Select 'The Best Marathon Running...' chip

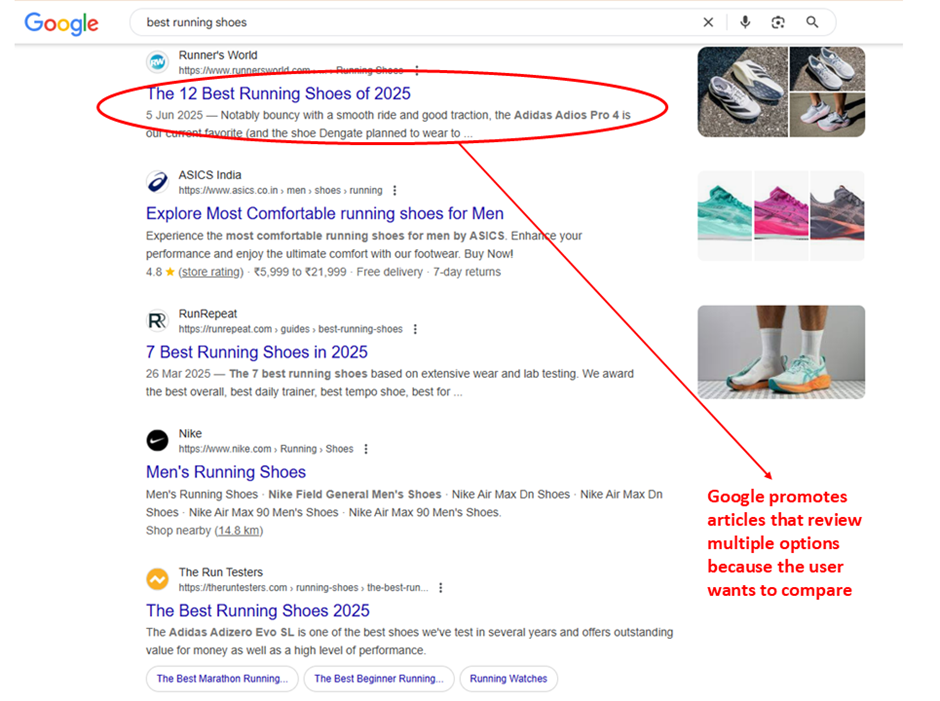click(222, 679)
